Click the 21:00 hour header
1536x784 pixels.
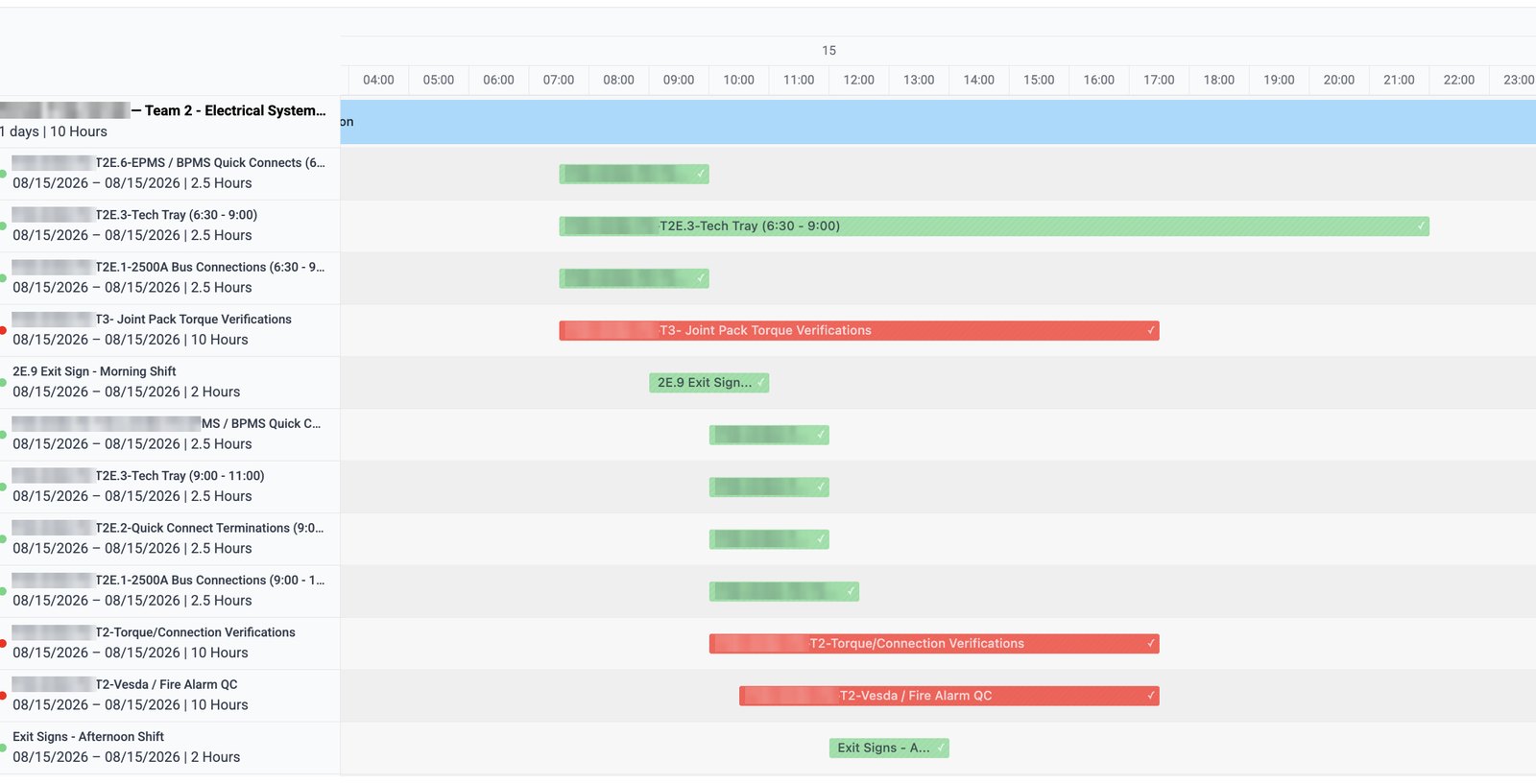[1399, 80]
